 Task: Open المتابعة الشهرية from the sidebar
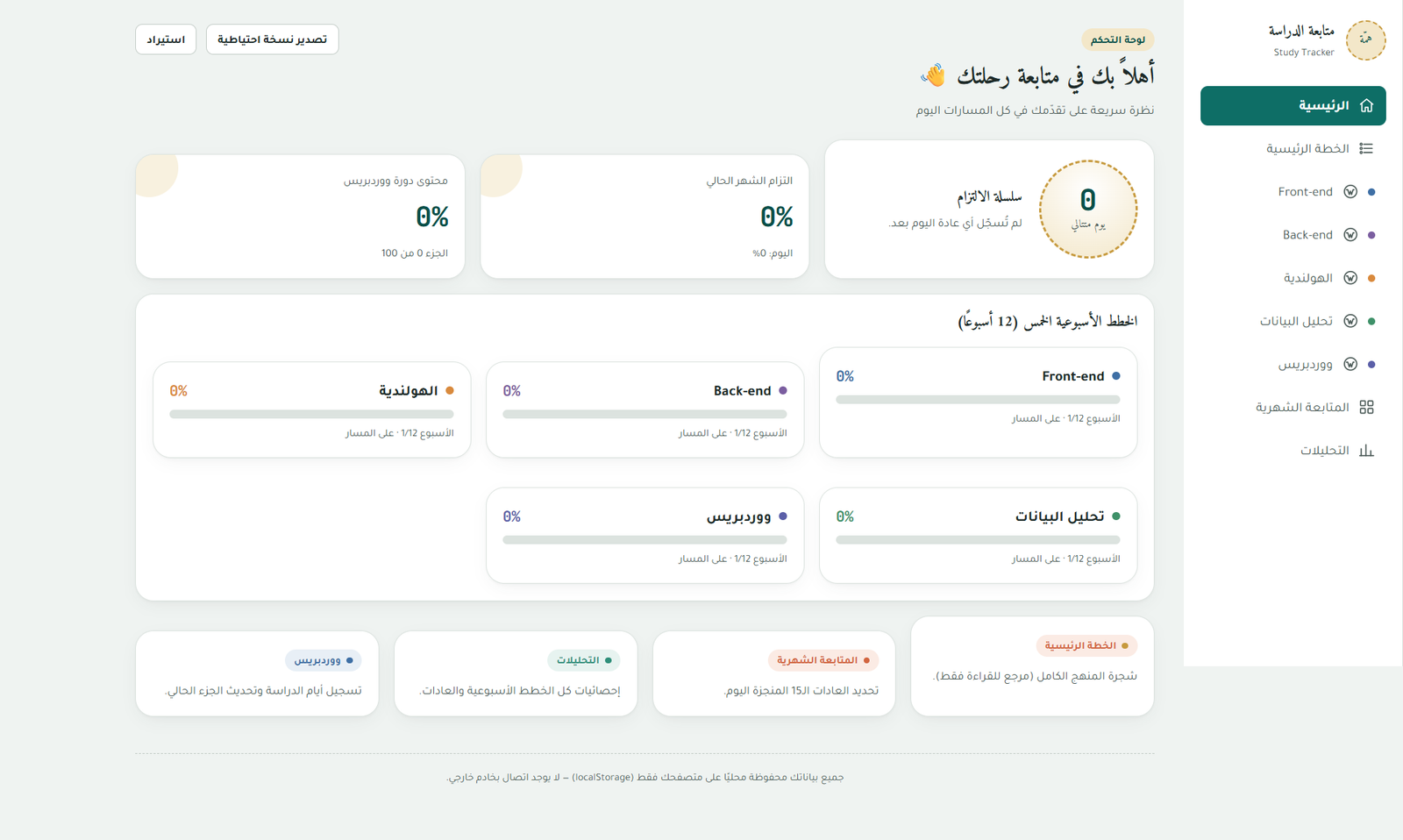pyautogui.click(x=1293, y=407)
